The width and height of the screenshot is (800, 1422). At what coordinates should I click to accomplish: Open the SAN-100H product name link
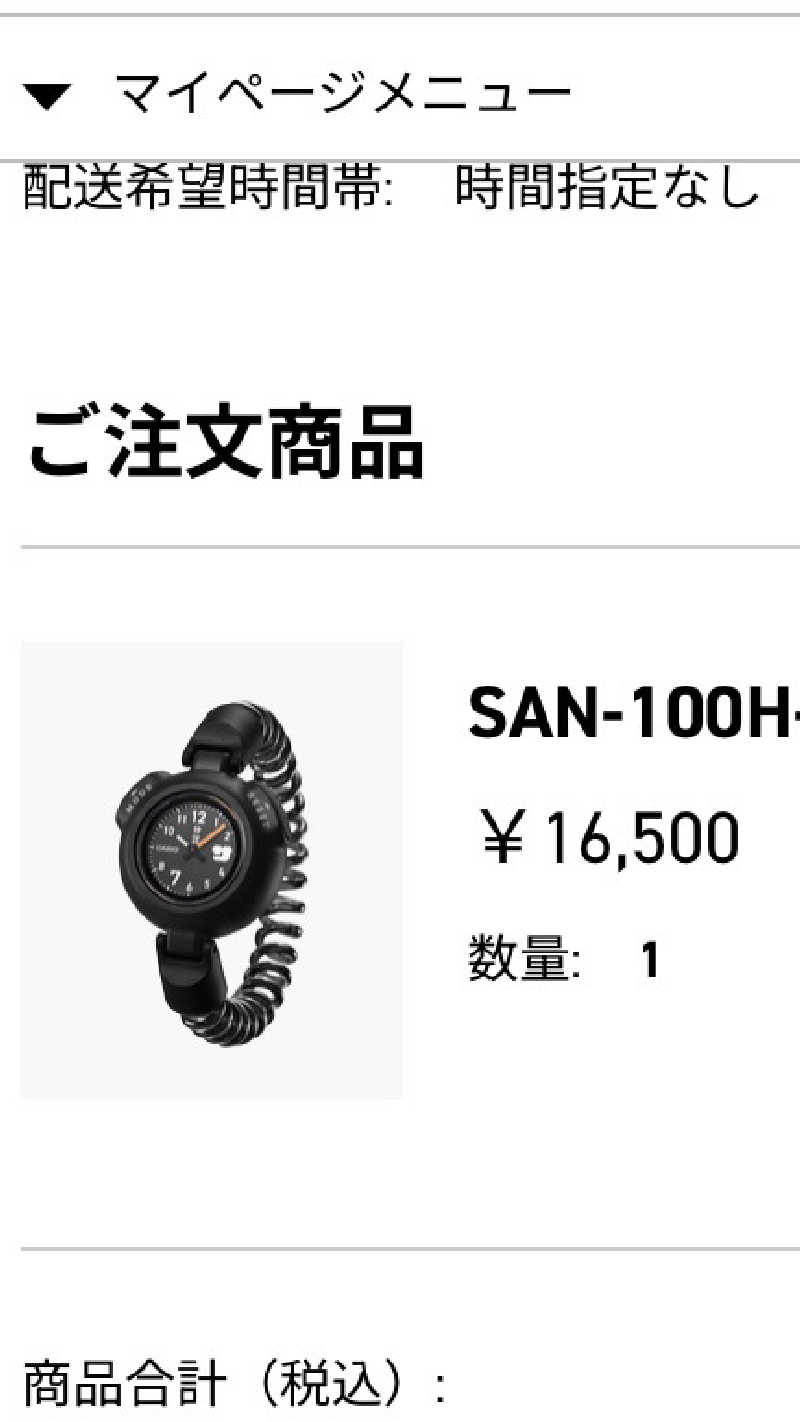click(634, 711)
